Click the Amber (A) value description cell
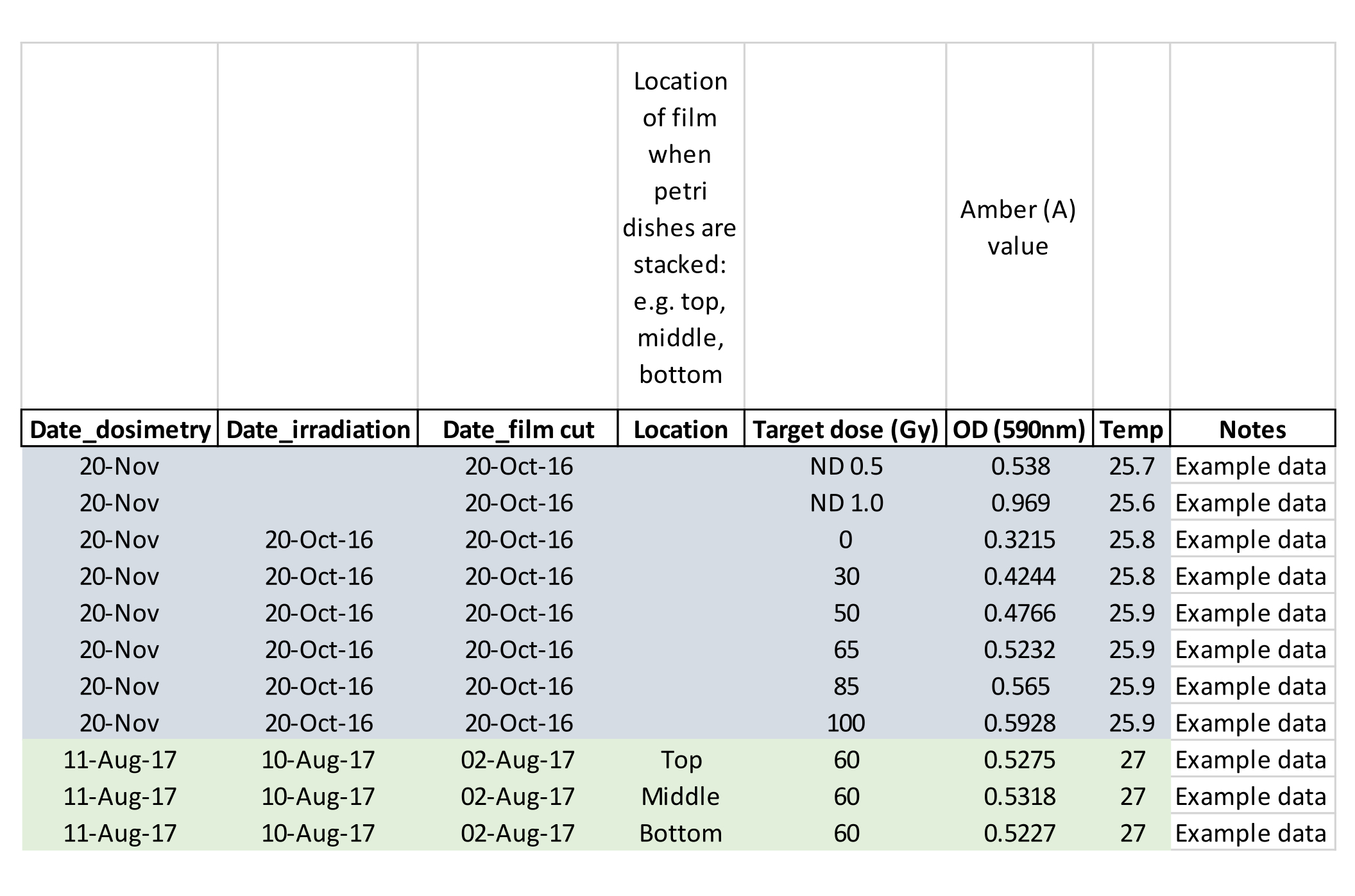The image size is (1355, 896). click(1018, 228)
